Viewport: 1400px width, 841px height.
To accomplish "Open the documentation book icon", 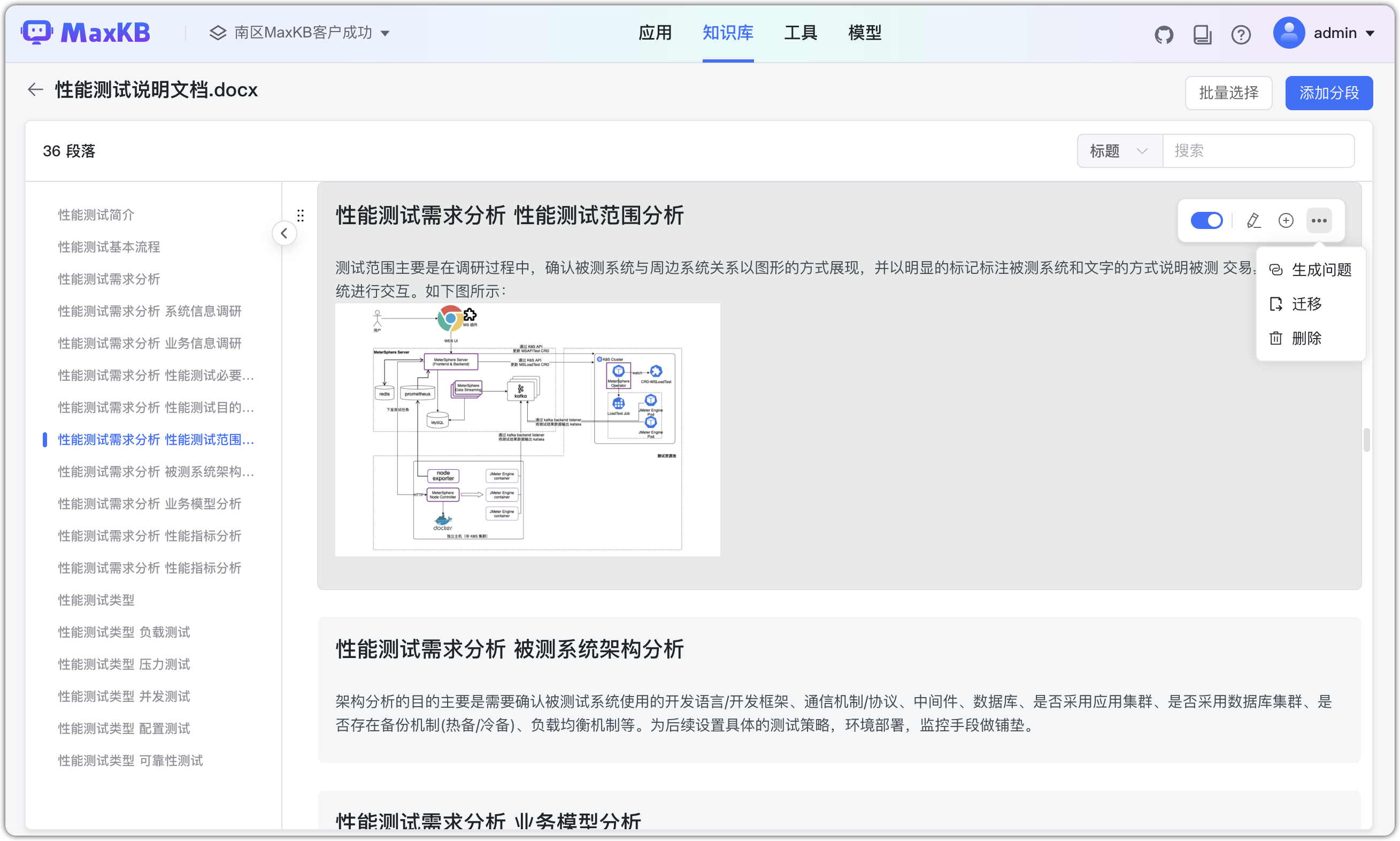I will click(x=1202, y=34).
